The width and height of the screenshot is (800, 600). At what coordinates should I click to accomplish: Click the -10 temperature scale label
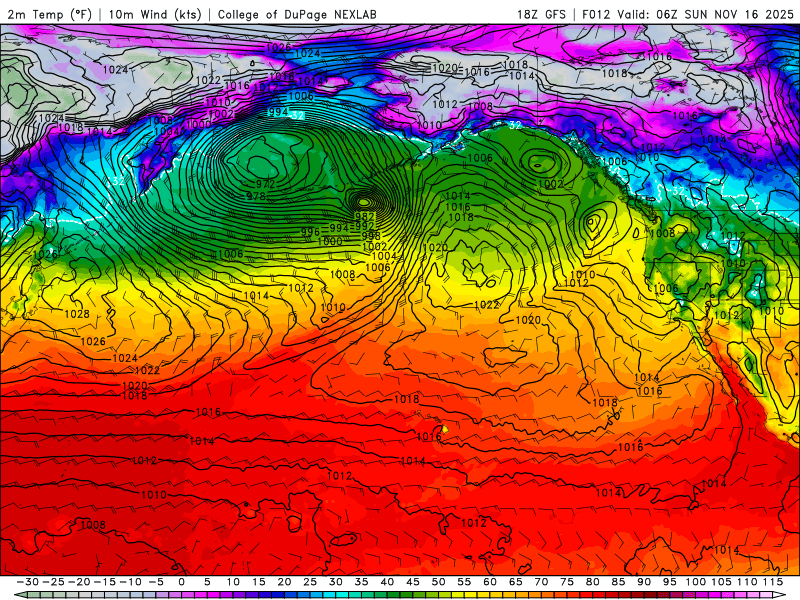point(130,582)
